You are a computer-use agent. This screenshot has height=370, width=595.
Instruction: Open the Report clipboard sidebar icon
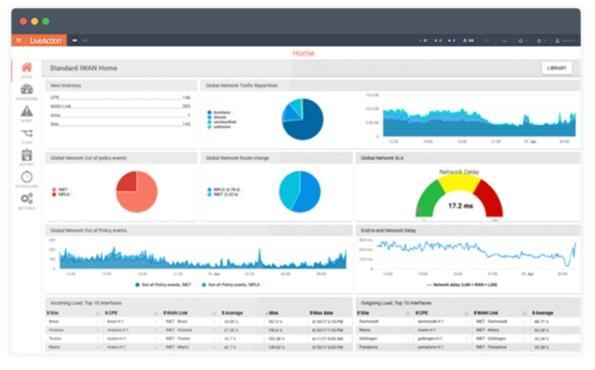(27, 155)
